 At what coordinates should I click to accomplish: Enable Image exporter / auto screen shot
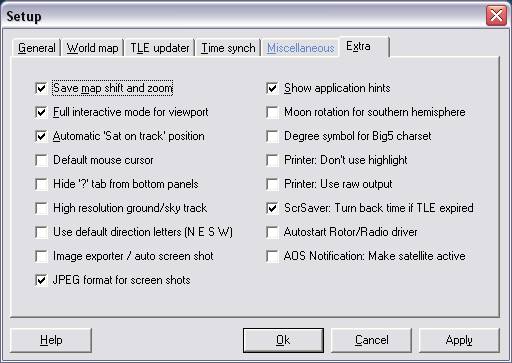point(41,256)
